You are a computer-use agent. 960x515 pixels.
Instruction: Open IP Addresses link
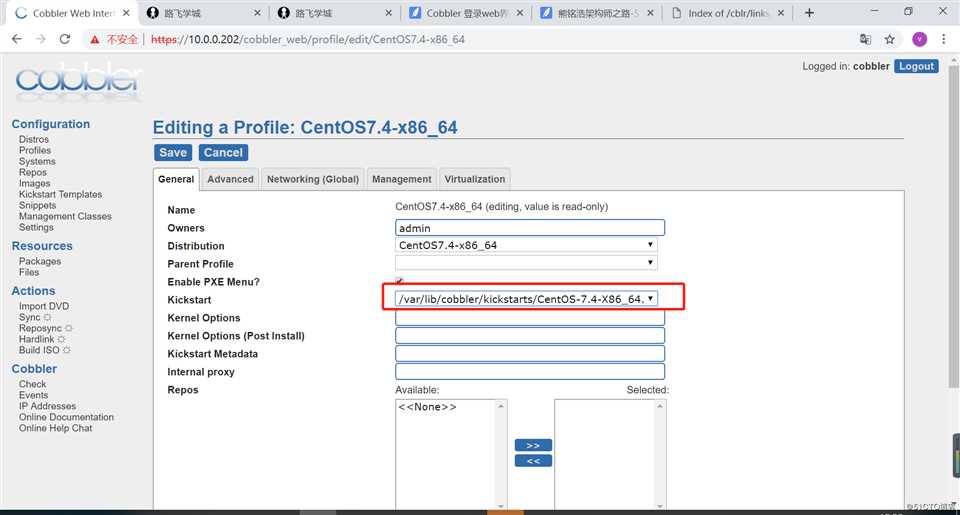tap(47, 406)
